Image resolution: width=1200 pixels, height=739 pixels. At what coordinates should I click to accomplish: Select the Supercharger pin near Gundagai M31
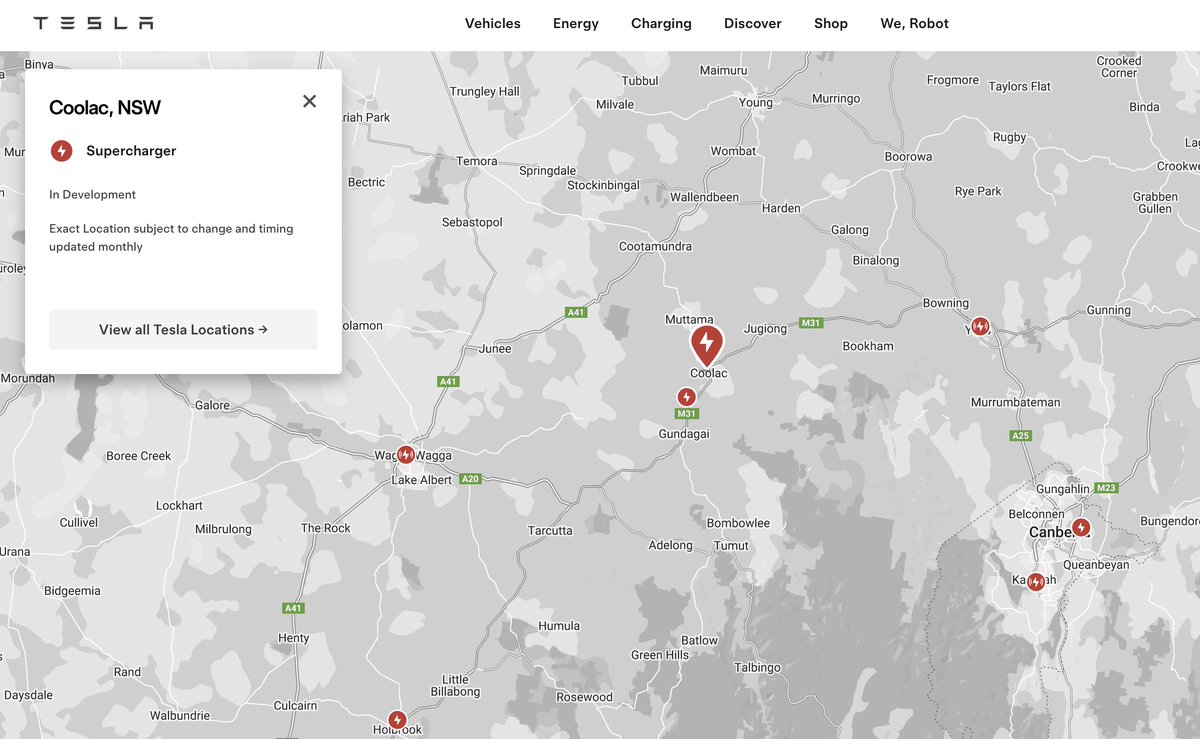686,397
